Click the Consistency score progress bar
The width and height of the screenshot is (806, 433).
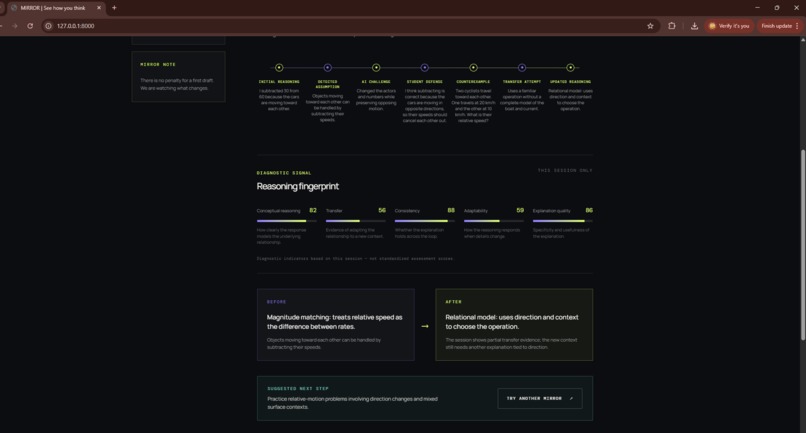click(425, 221)
